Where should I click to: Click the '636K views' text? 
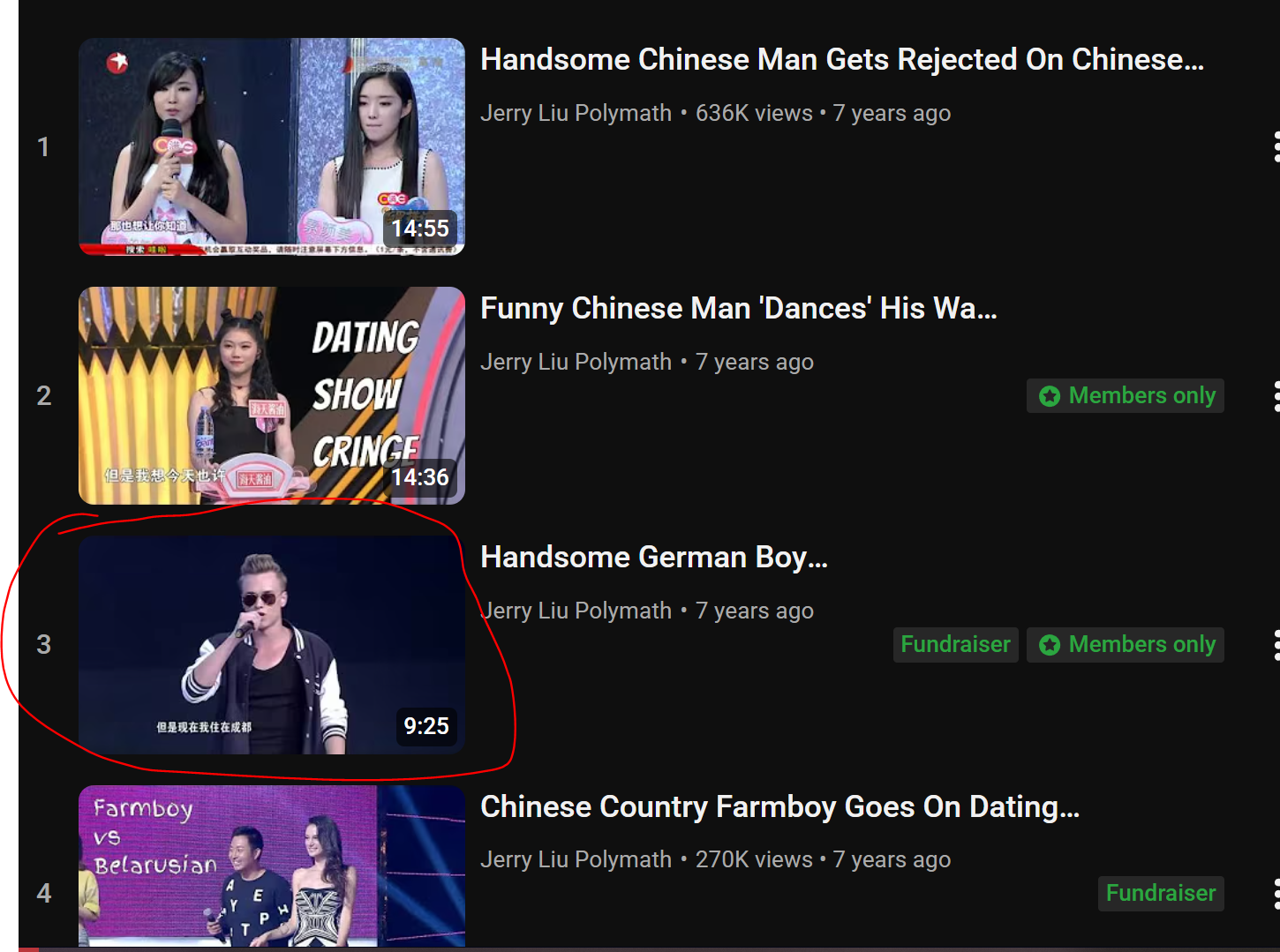coord(754,113)
